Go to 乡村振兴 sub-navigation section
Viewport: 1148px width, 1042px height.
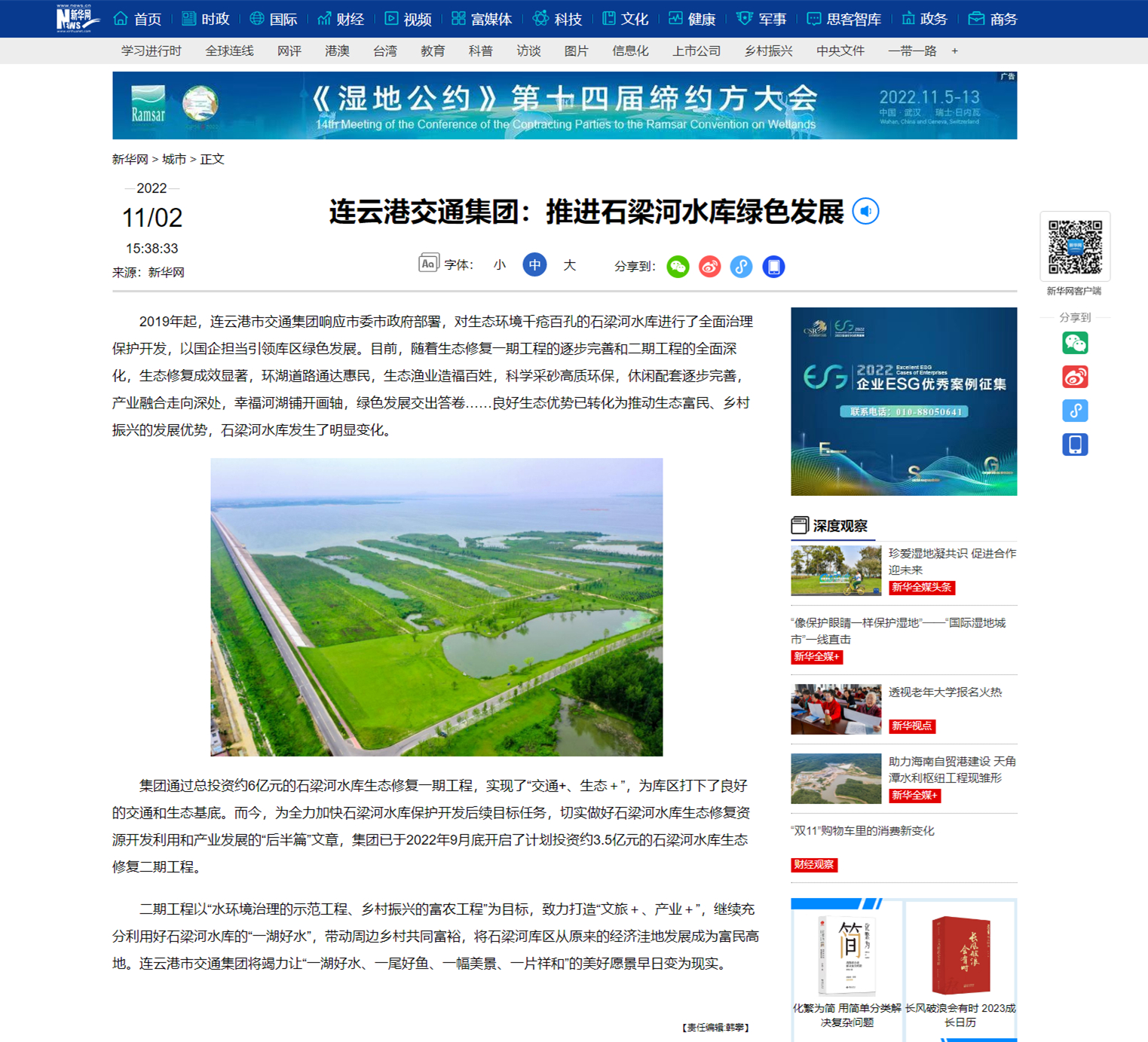coord(768,51)
